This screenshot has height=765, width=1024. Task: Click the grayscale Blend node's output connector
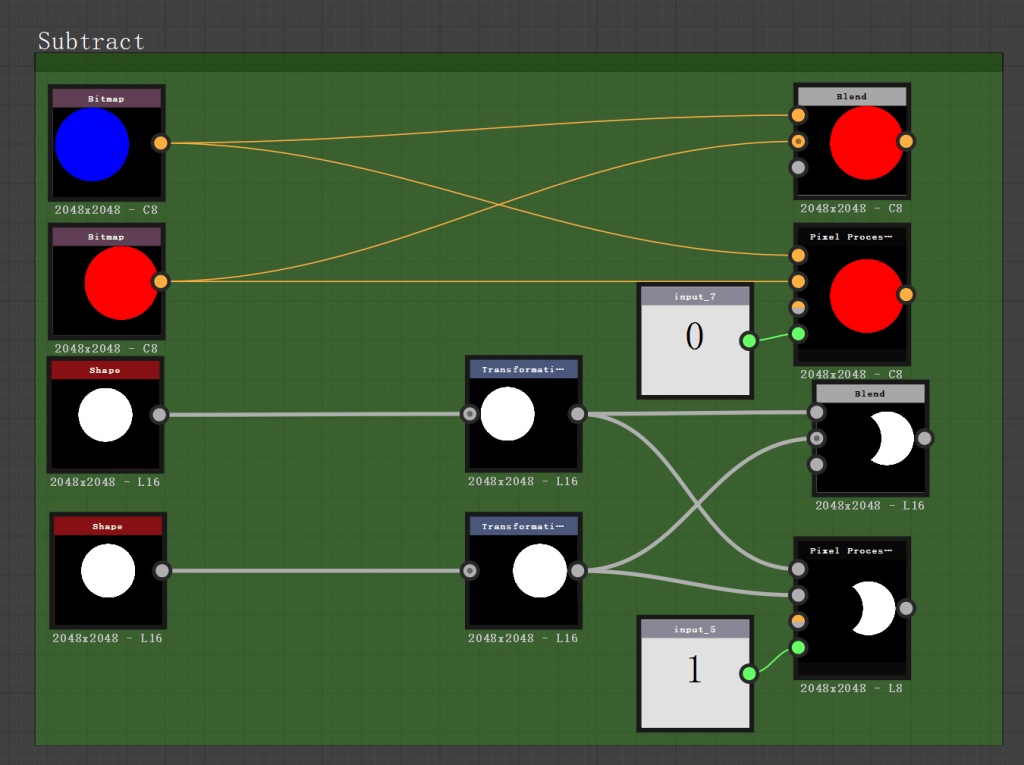[925, 437]
